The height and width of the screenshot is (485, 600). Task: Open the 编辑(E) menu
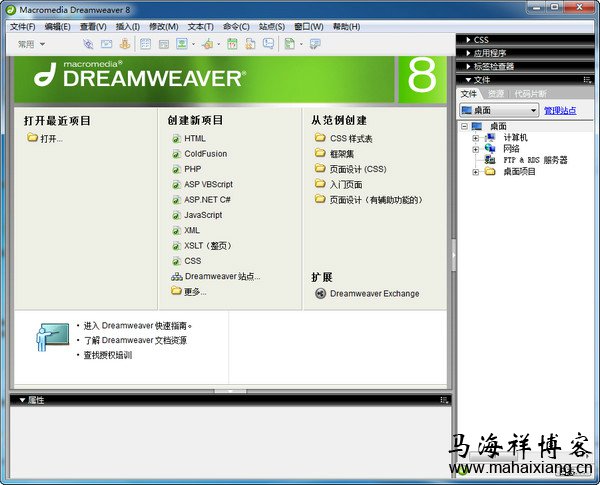(x=57, y=26)
